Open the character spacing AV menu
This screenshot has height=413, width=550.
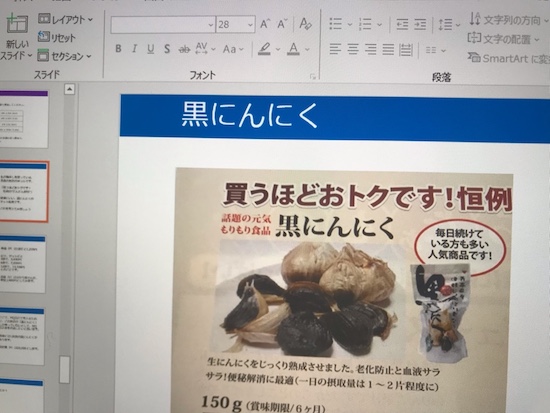click(x=205, y=49)
